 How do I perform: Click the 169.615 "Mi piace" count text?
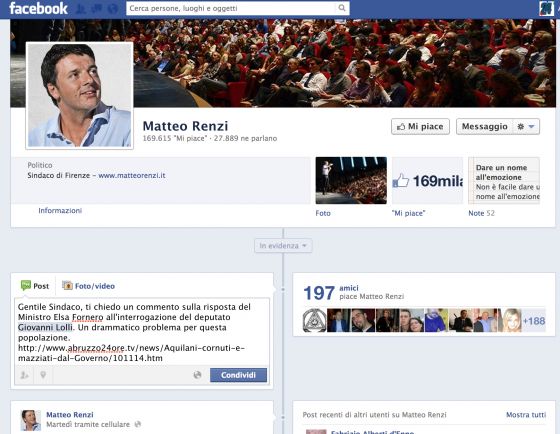point(175,138)
